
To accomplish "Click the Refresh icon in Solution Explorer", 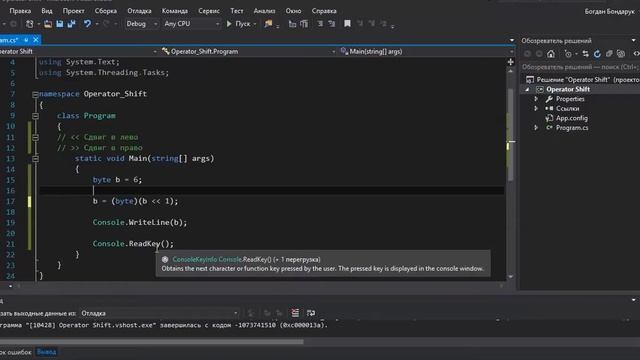I will (x=597, y=53).
